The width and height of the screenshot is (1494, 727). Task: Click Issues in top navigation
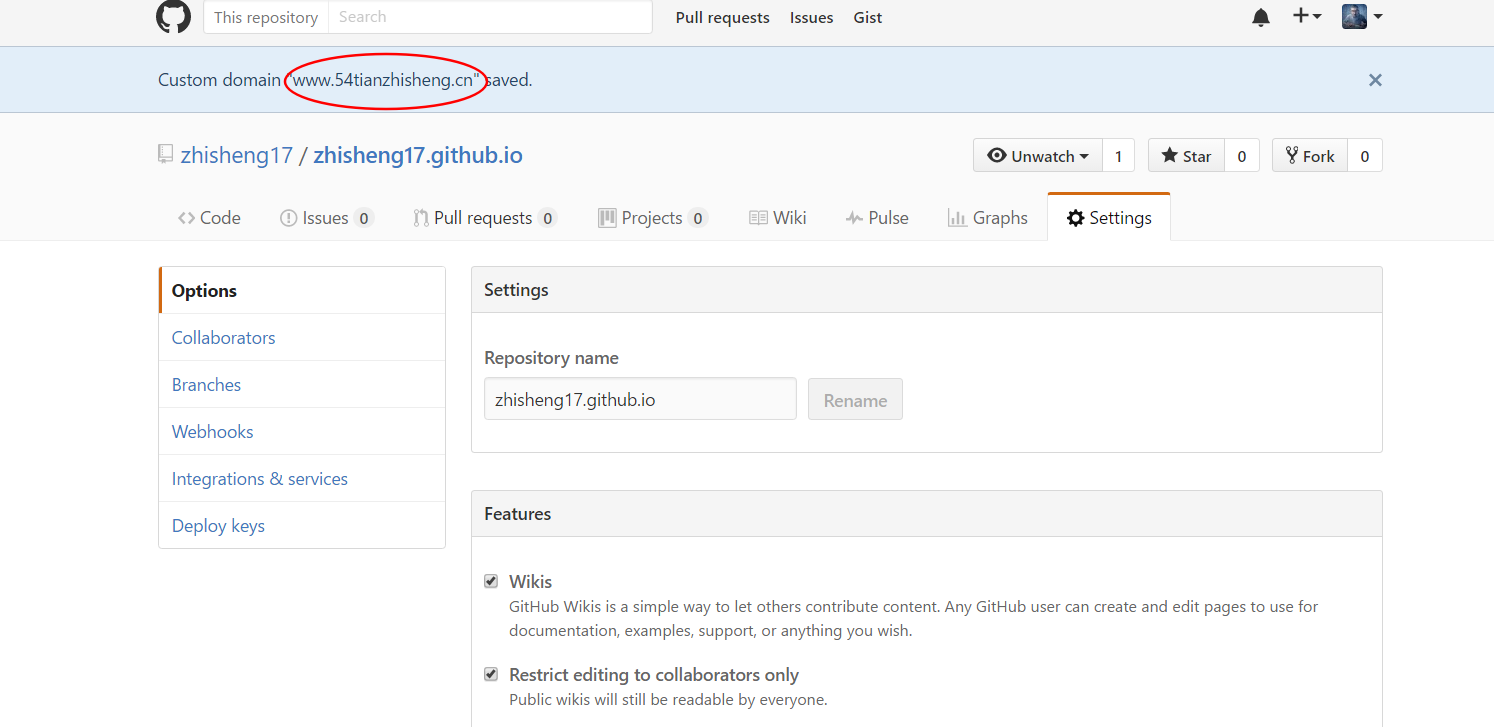(811, 17)
